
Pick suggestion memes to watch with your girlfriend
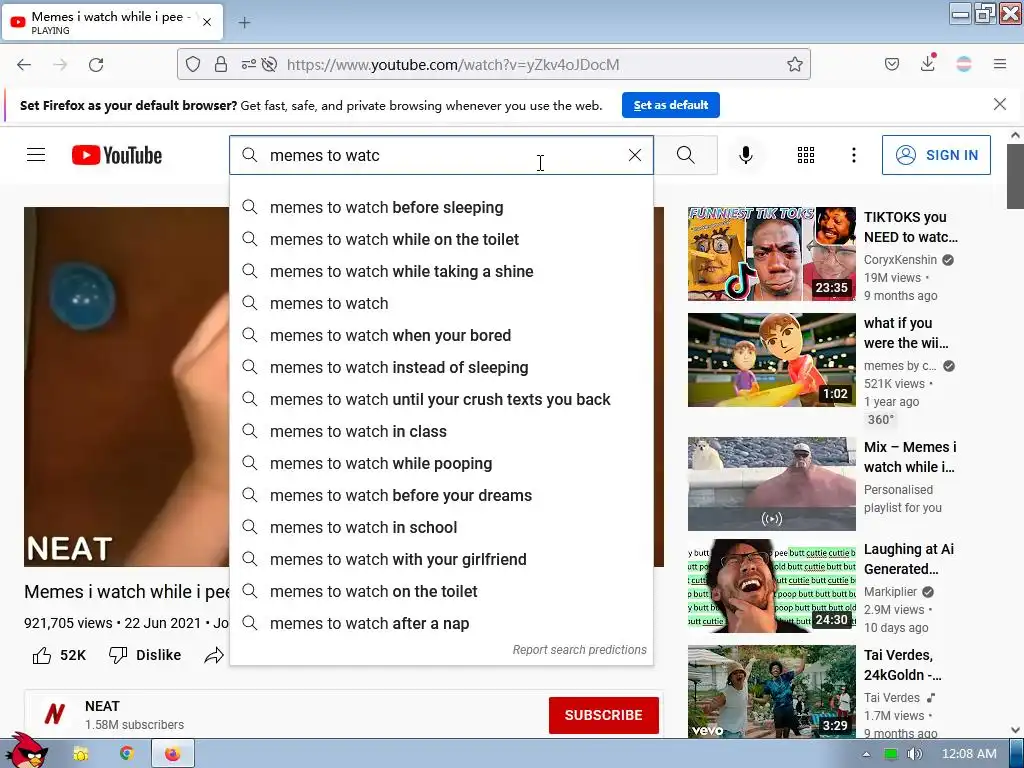click(441, 559)
